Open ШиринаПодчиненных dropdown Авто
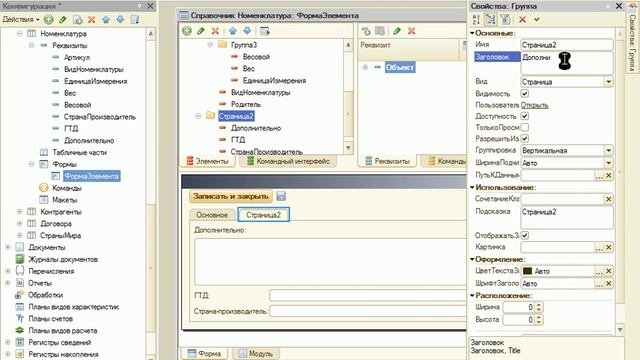The image size is (640, 360). (x=609, y=163)
